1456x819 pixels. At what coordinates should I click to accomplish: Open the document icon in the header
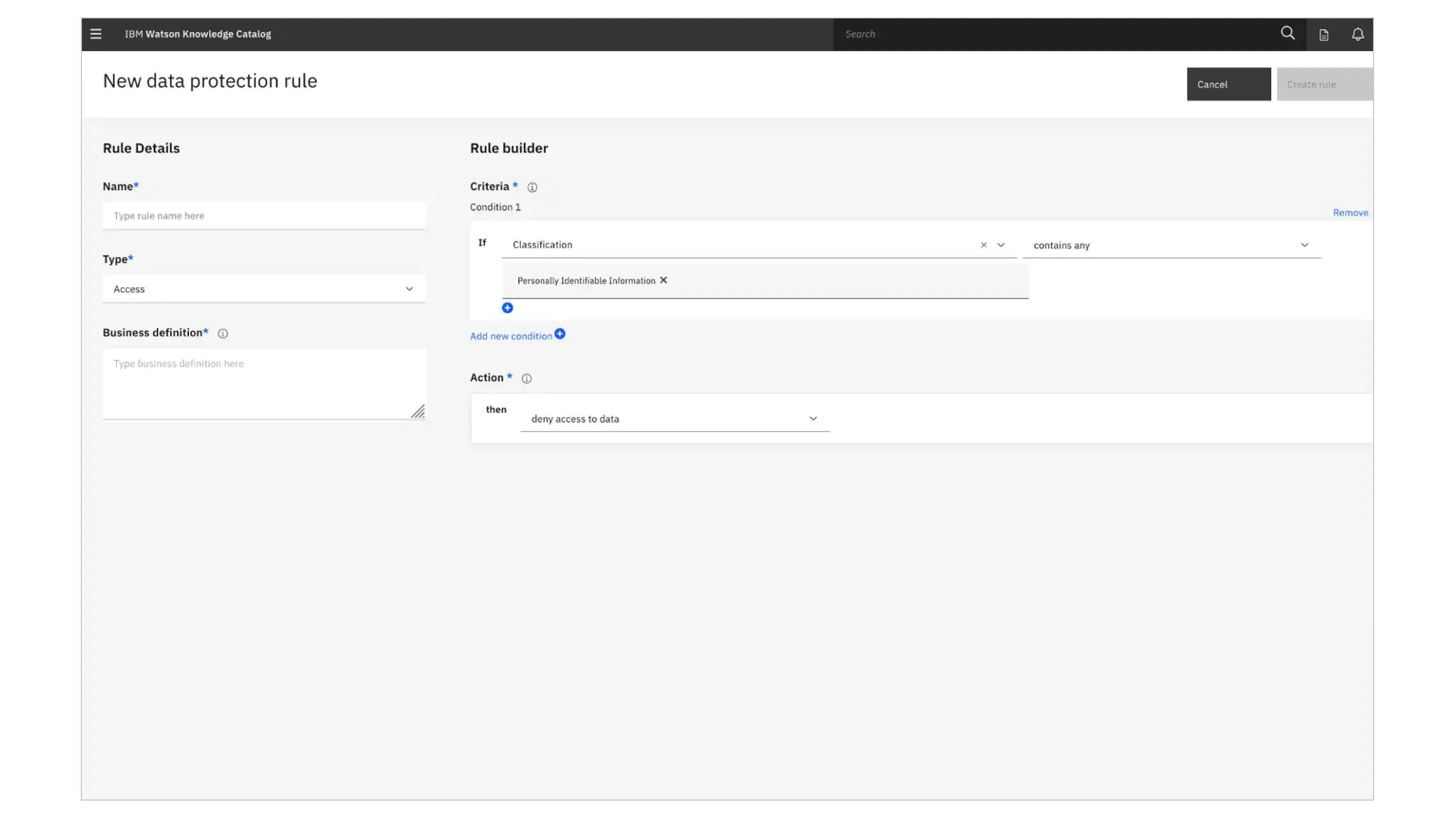point(1323,34)
